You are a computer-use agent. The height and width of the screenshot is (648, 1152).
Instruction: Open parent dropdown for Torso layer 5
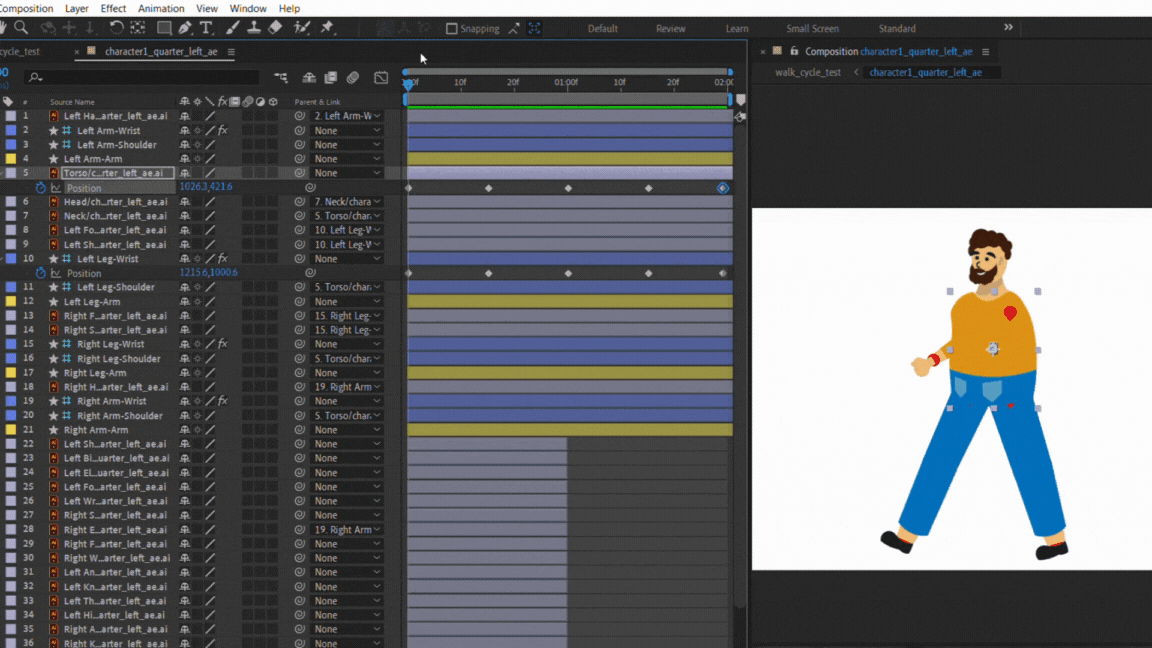tap(346, 173)
